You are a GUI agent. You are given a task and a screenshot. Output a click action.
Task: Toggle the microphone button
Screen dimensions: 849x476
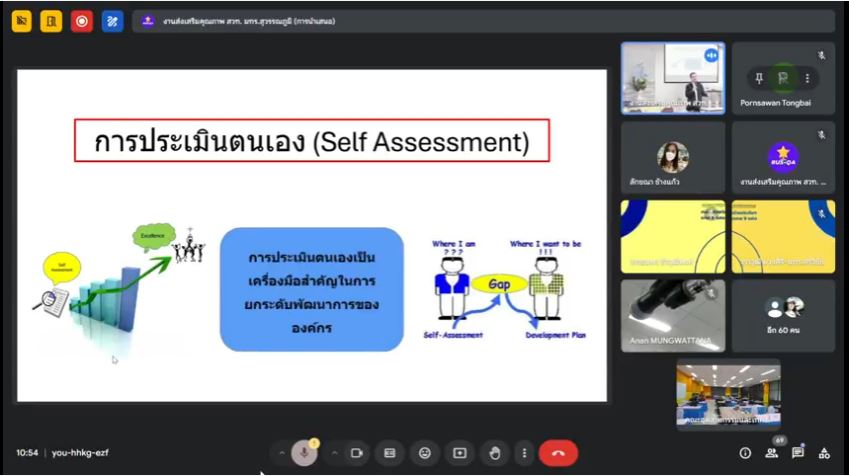[x=305, y=453]
